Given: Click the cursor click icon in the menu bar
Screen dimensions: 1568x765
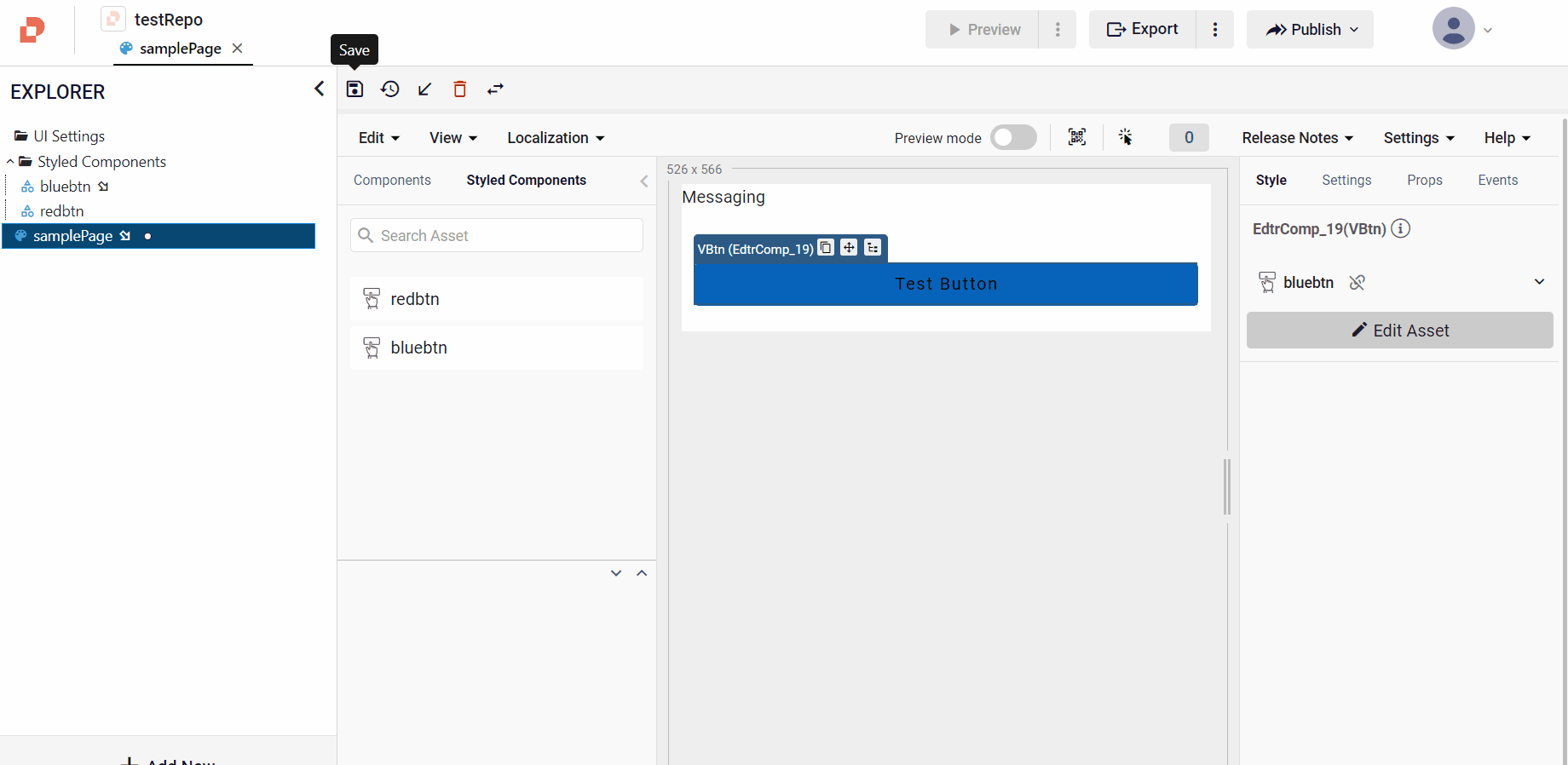Looking at the screenshot, I should [x=1125, y=137].
